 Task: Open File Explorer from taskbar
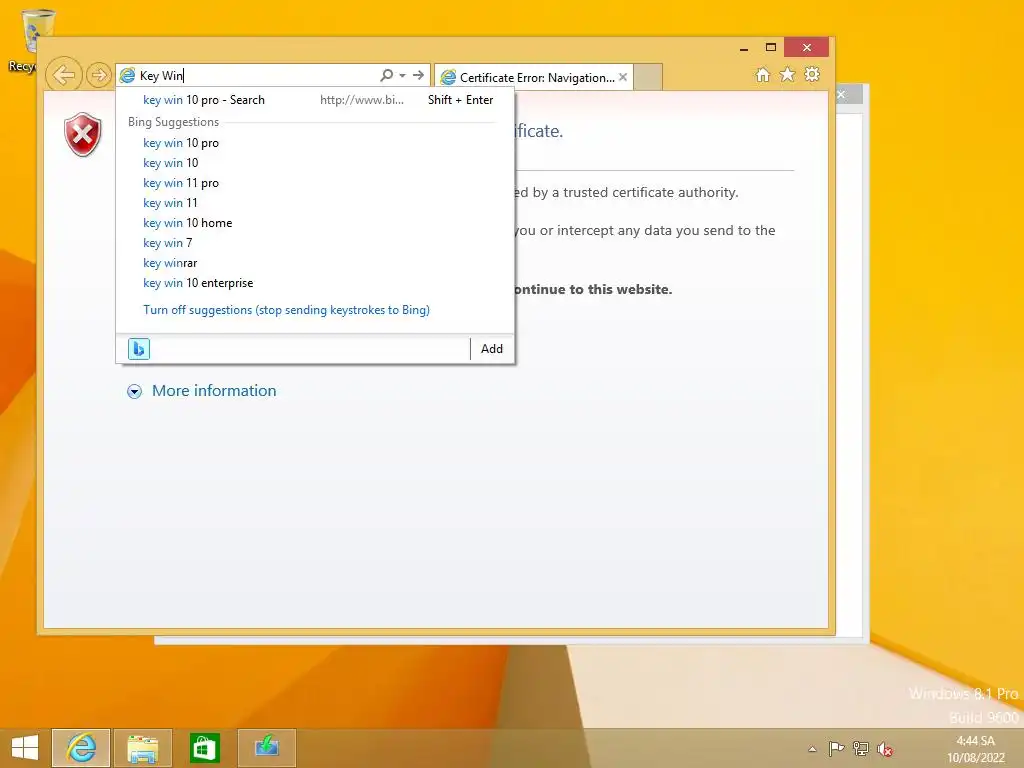point(142,747)
